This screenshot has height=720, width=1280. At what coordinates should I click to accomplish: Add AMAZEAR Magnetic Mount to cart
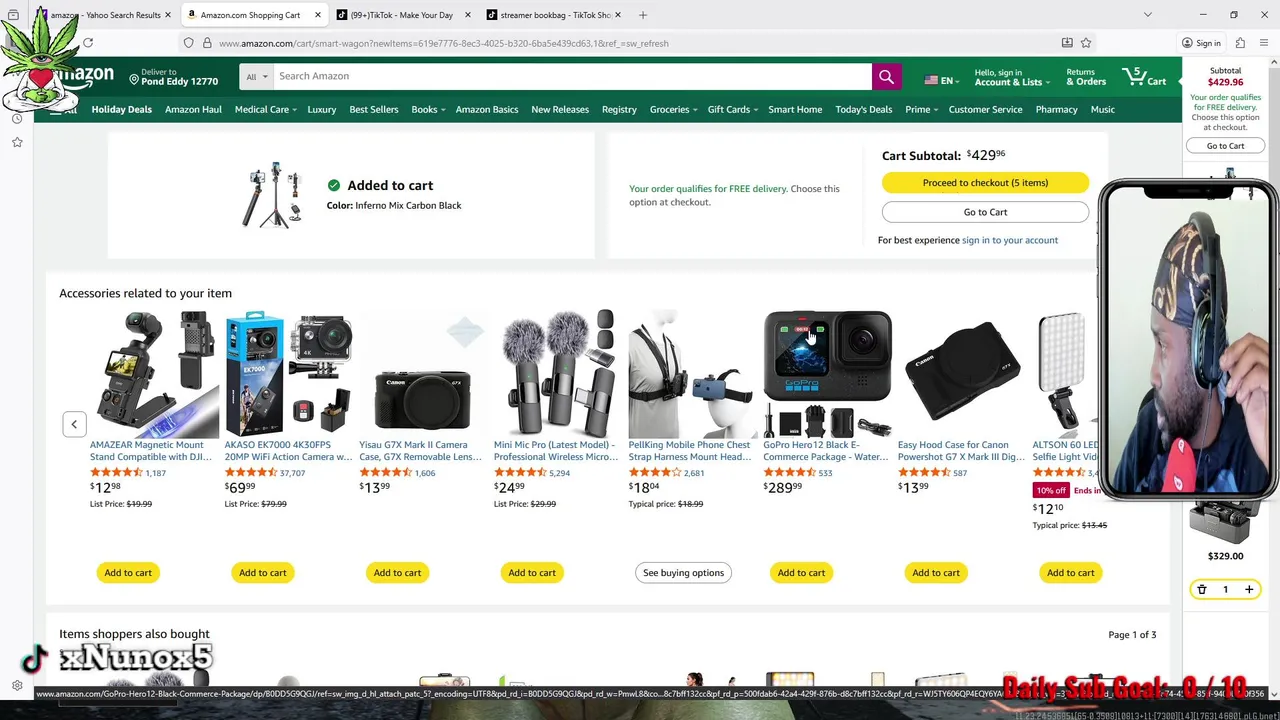click(x=128, y=573)
